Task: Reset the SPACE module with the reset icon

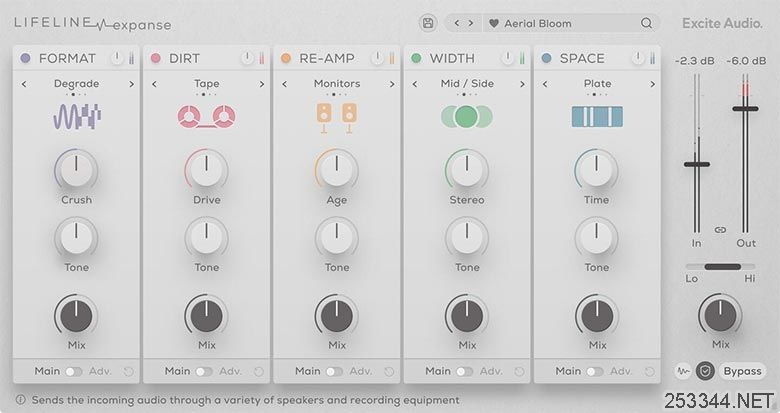Action: [649, 372]
